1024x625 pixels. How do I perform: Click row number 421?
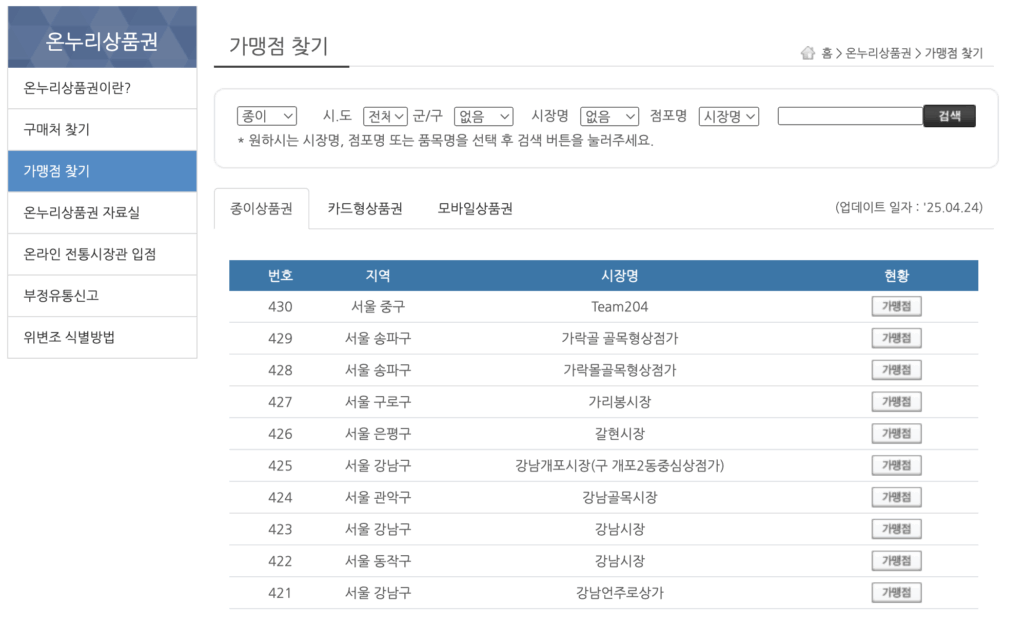coord(280,593)
